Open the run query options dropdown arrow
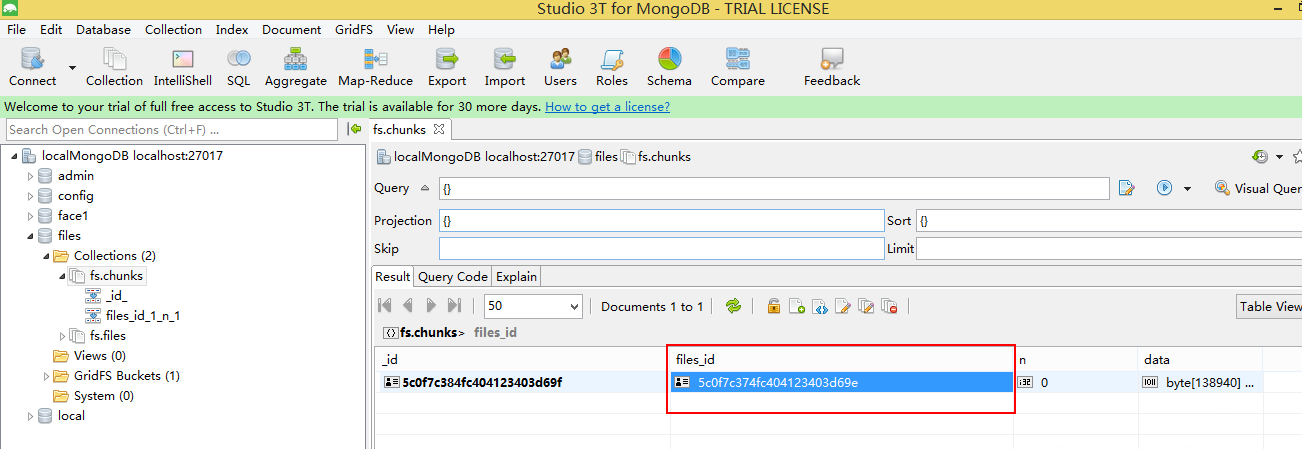This screenshot has width=1302, height=449. point(1187,188)
